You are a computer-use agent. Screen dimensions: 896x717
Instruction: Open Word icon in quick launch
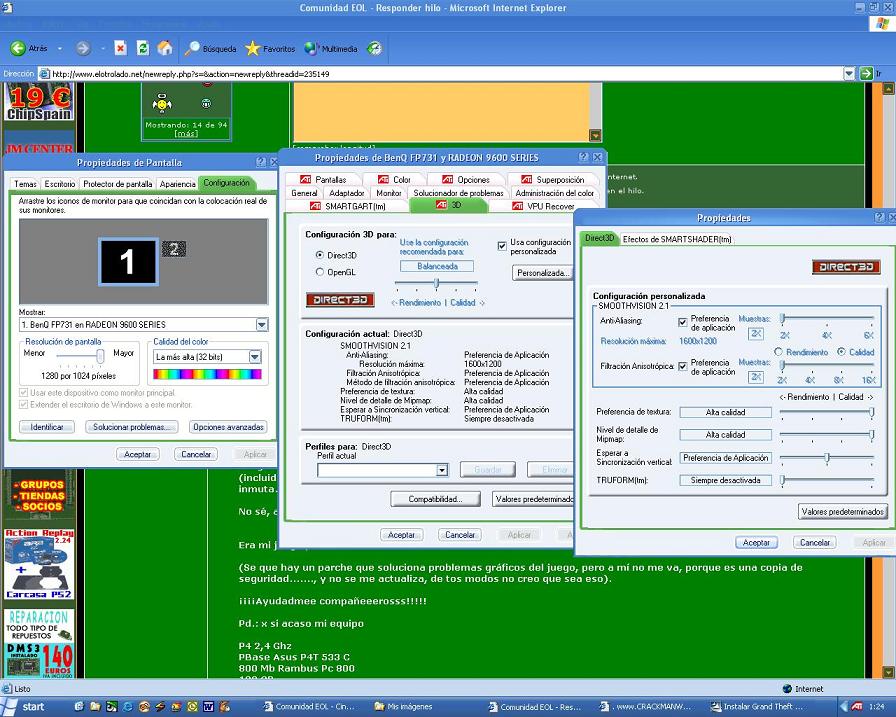tap(208, 707)
